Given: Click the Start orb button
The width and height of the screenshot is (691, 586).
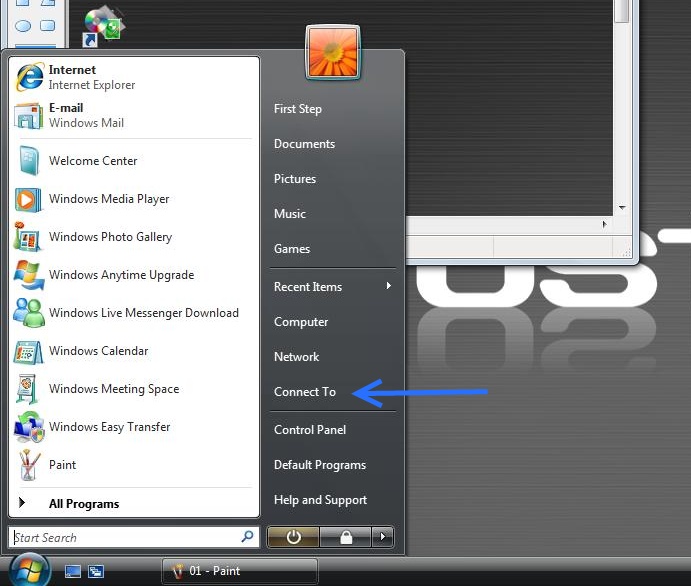Looking at the screenshot, I should point(29,571).
